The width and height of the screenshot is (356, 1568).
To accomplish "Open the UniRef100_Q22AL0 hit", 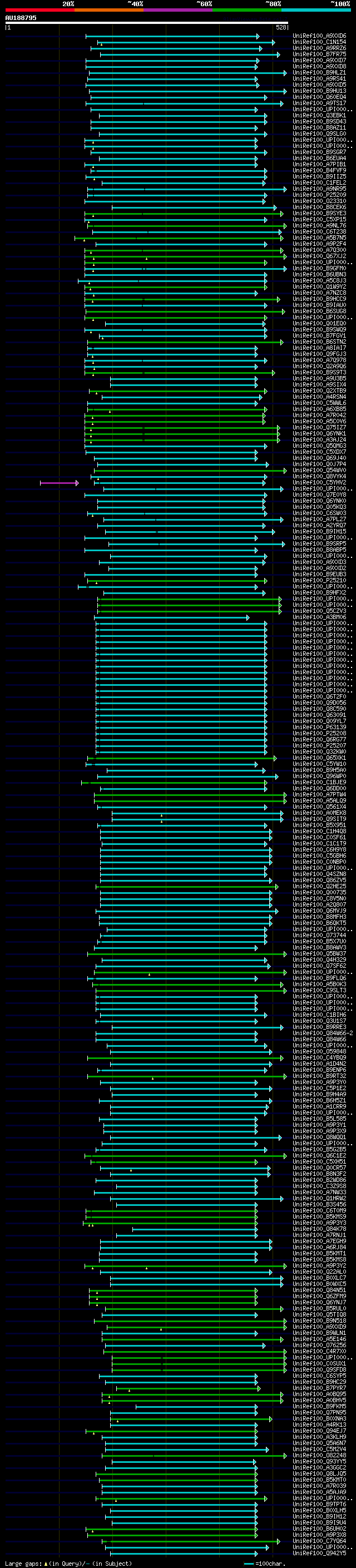I will coord(319,1272).
